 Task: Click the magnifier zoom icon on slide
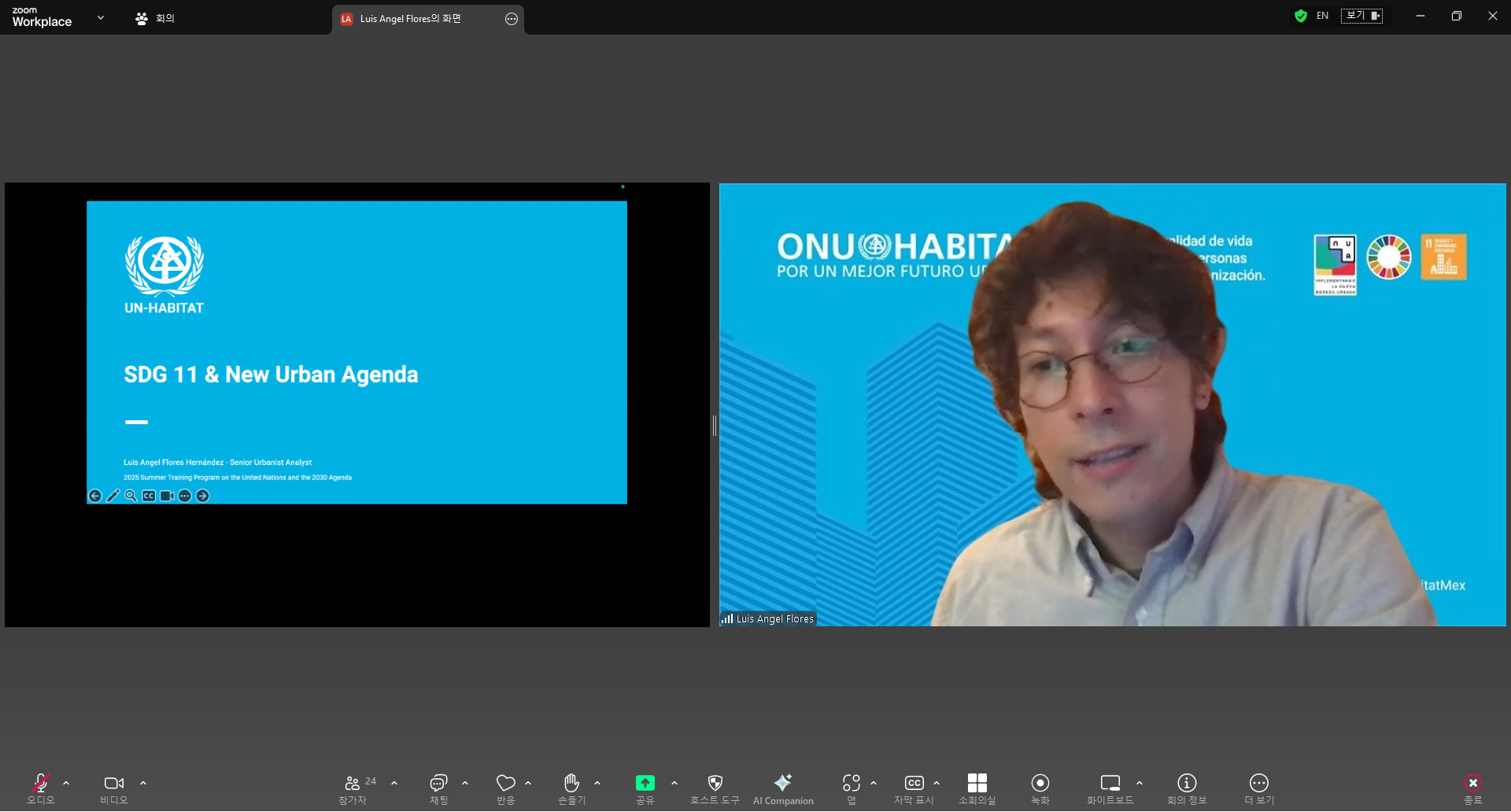[131, 496]
